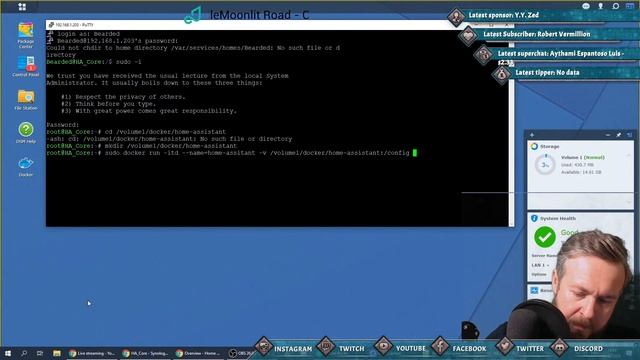This screenshot has width=640, height=360.
Task: Open the LAN 1 dropdown in System Health
Action: pyautogui.click(x=540, y=265)
